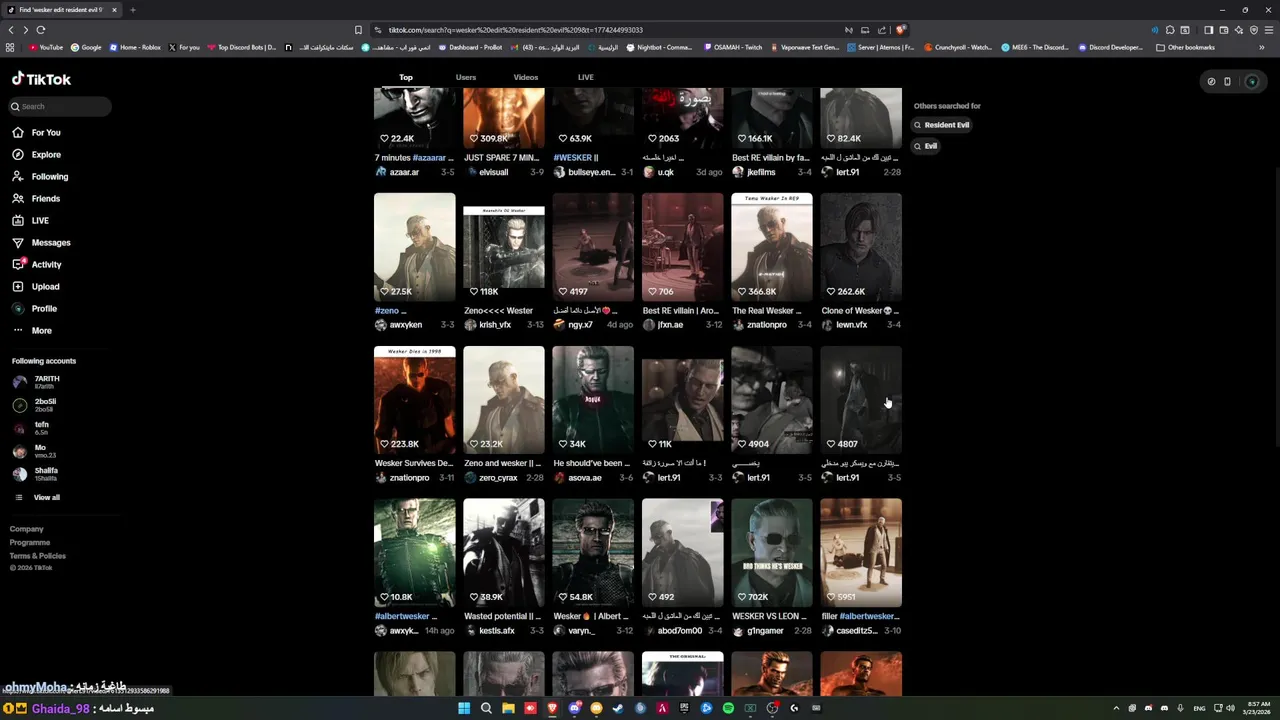Open the Company footer link

coord(27,529)
